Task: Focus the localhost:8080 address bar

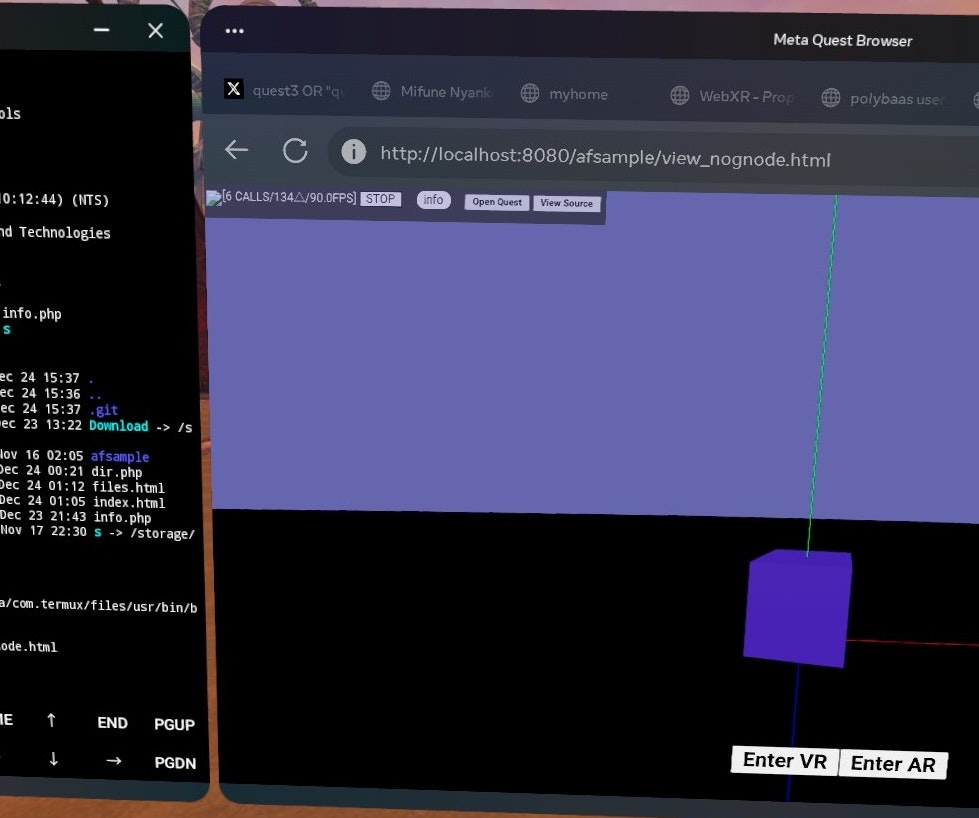Action: 605,157
